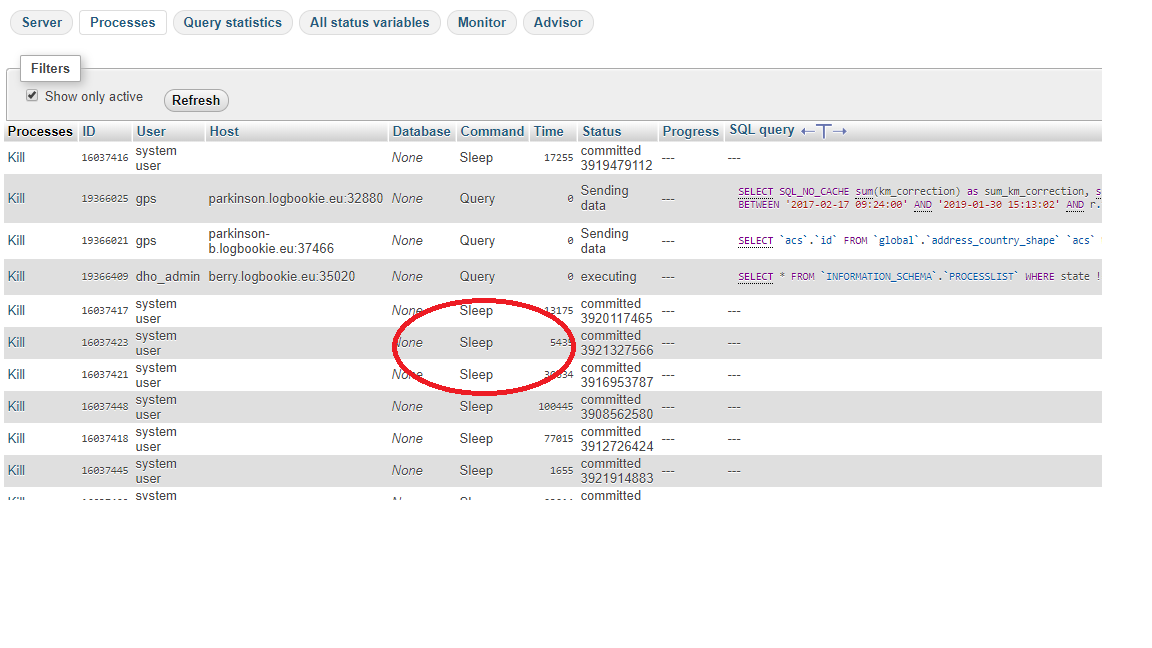Open the Advisor tab
1152x648 pixels.
pos(558,23)
